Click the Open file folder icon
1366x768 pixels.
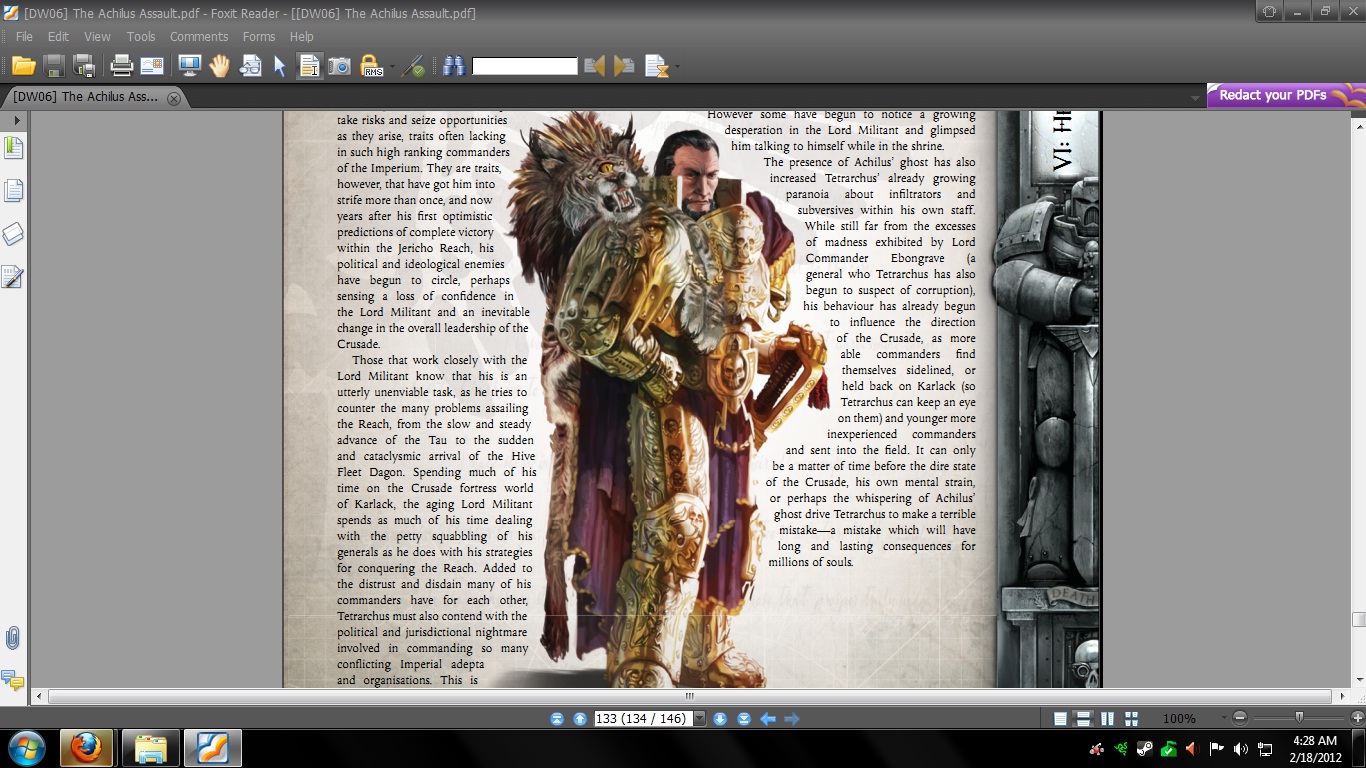point(23,66)
